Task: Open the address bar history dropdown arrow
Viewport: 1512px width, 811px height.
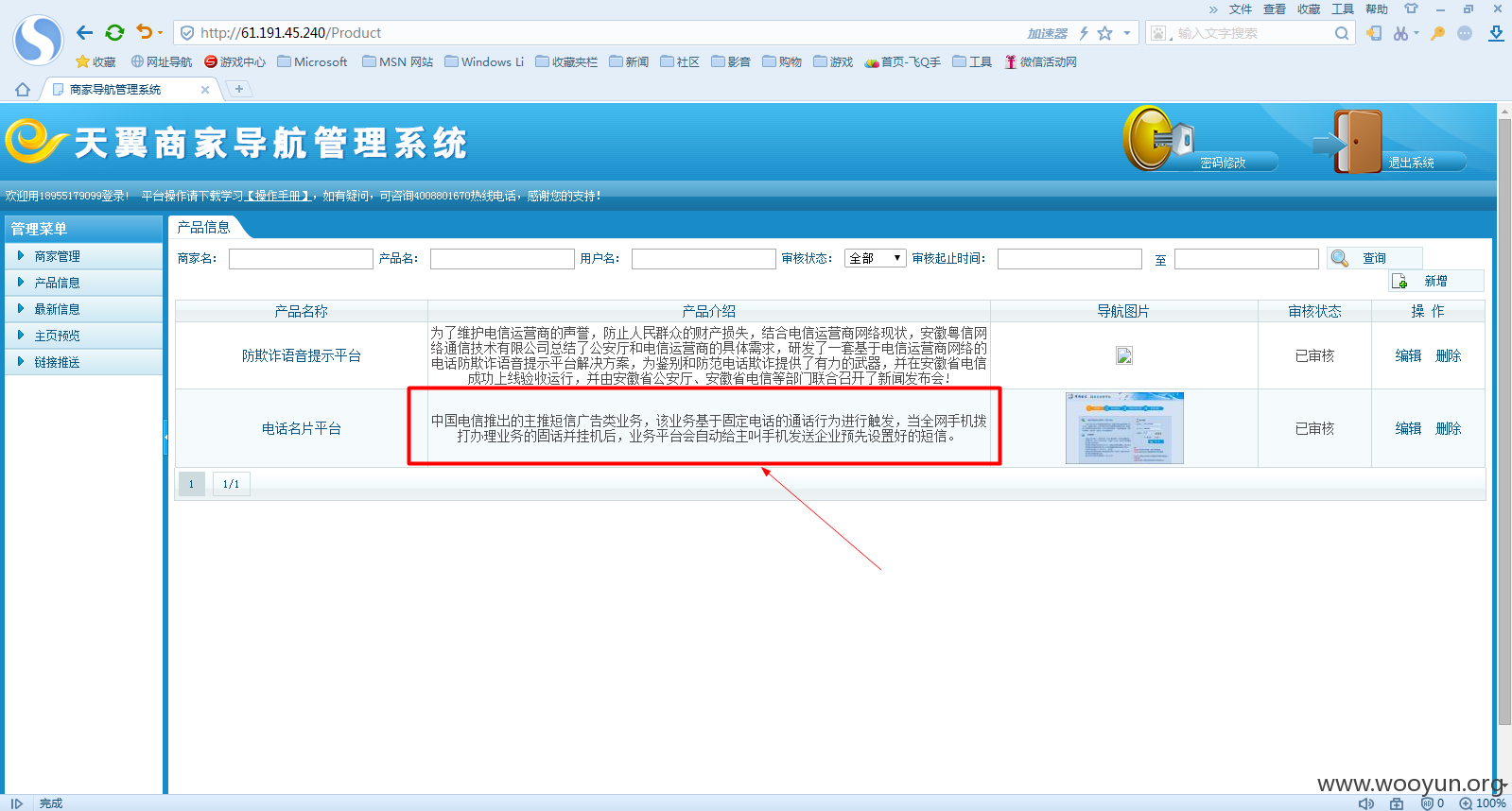Action: (1126, 33)
